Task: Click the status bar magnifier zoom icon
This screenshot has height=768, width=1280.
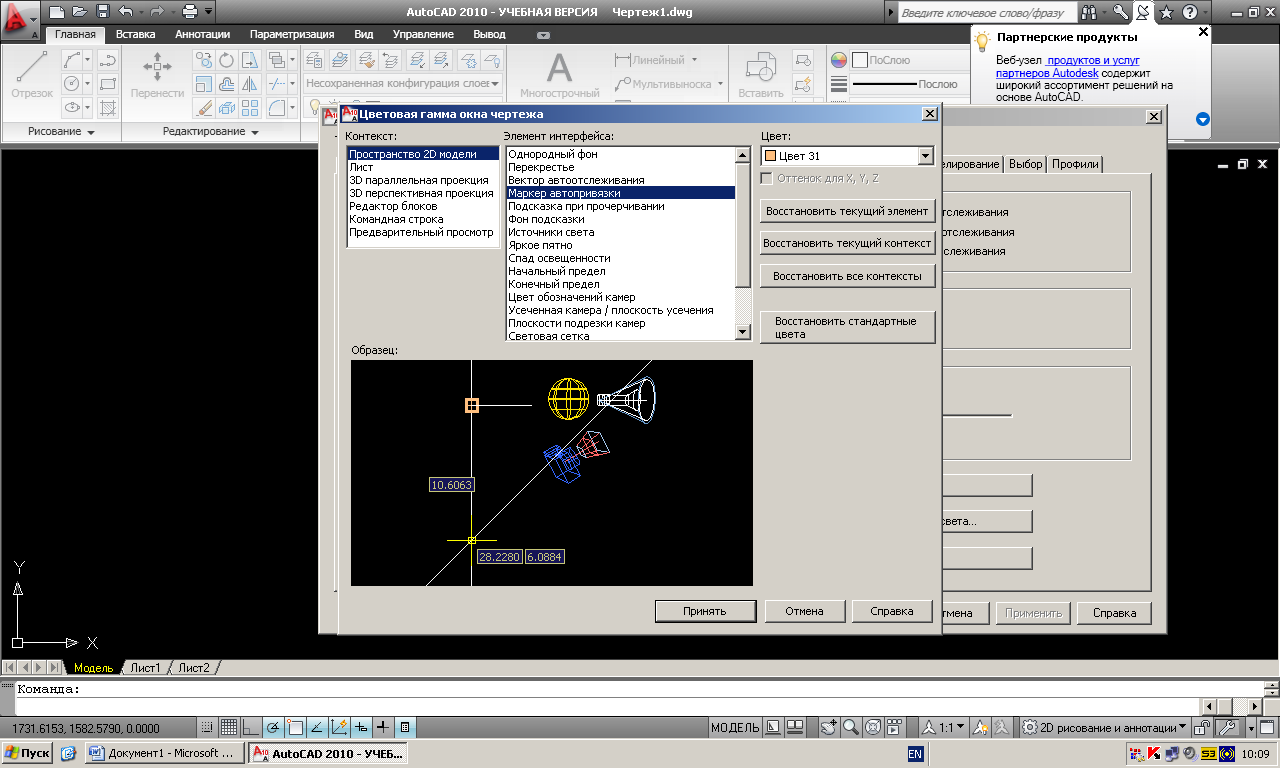Action: (x=850, y=727)
